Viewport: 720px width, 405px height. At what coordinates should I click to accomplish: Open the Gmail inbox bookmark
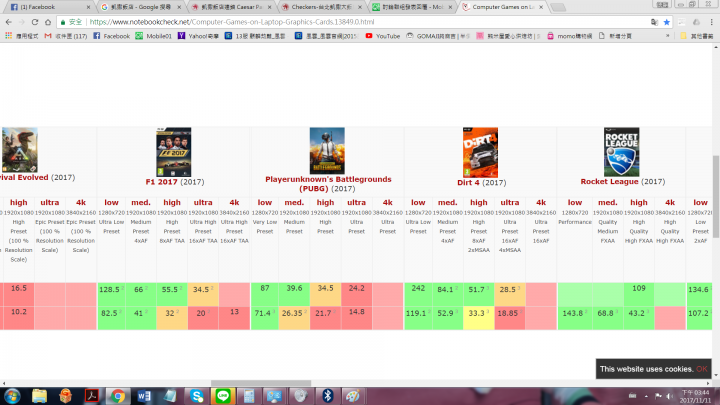[66, 36]
